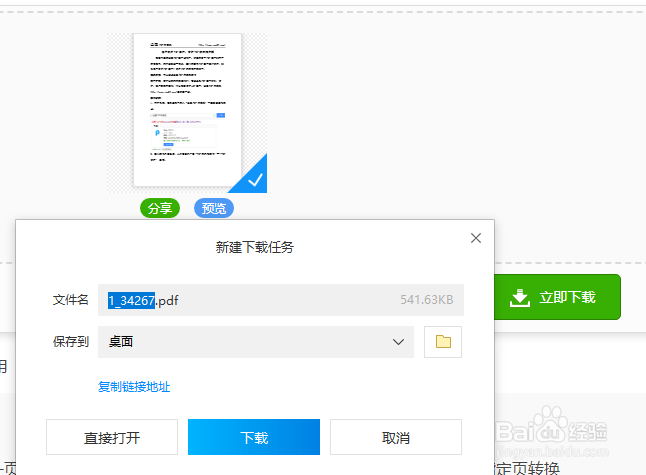Click the 下载 download button

tap(254, 437)
